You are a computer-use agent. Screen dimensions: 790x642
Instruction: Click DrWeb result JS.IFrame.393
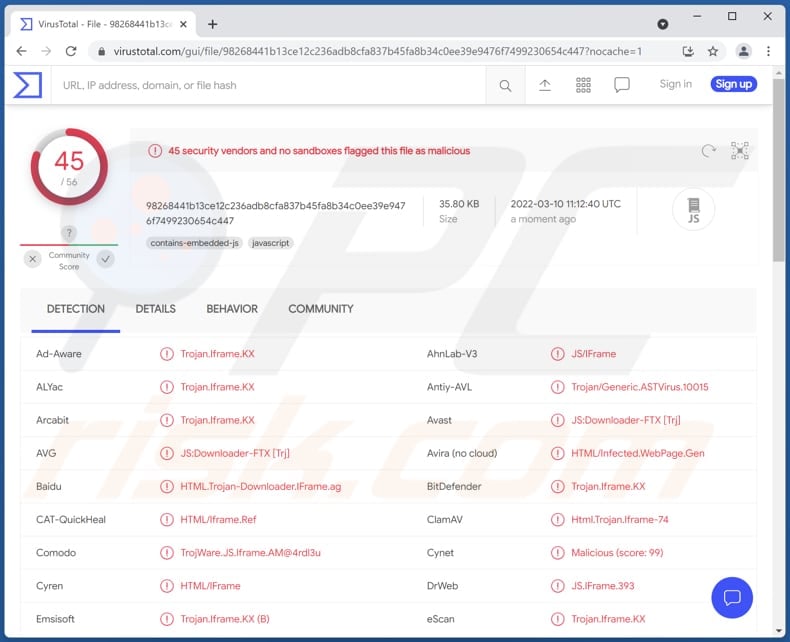[602, 586]
